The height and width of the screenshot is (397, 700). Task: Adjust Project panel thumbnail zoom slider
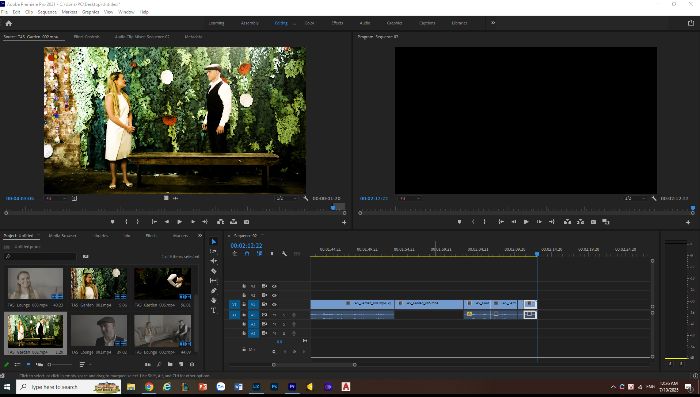tap(60, 364)
